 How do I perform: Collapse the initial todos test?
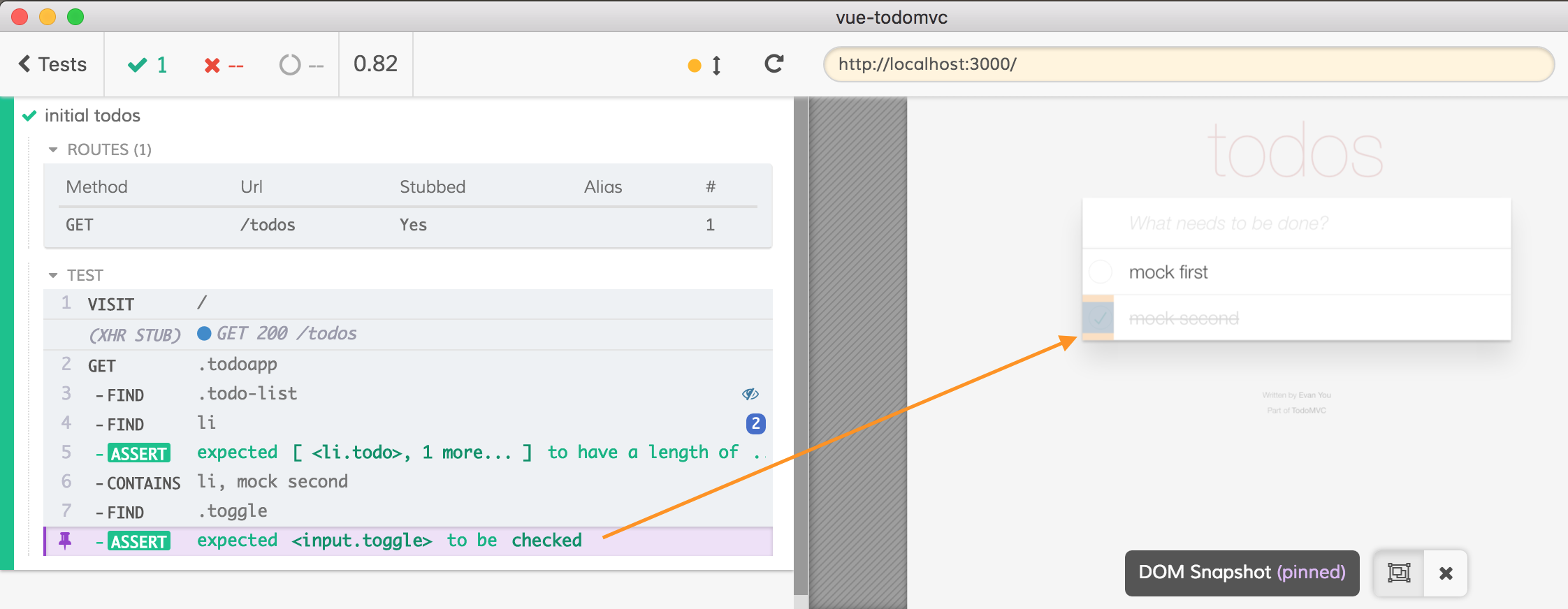click(92, 115)
